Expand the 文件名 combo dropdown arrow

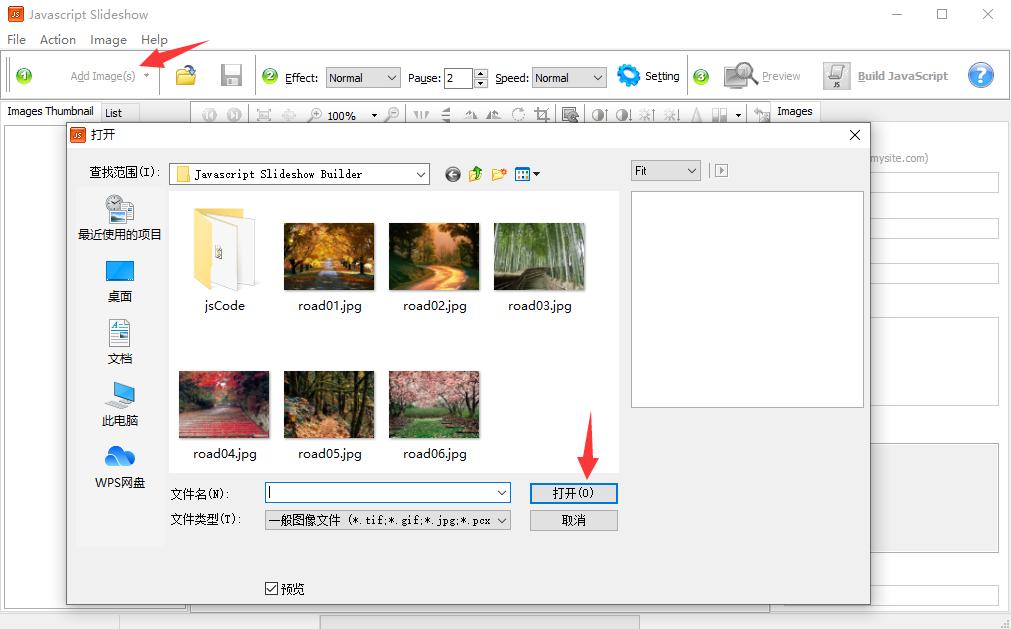[502, 493]
